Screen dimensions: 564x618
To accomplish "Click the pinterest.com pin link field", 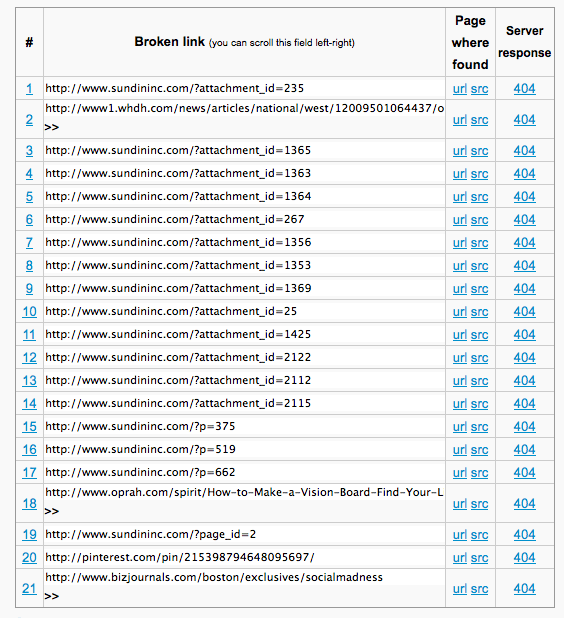I will [244, 557].
